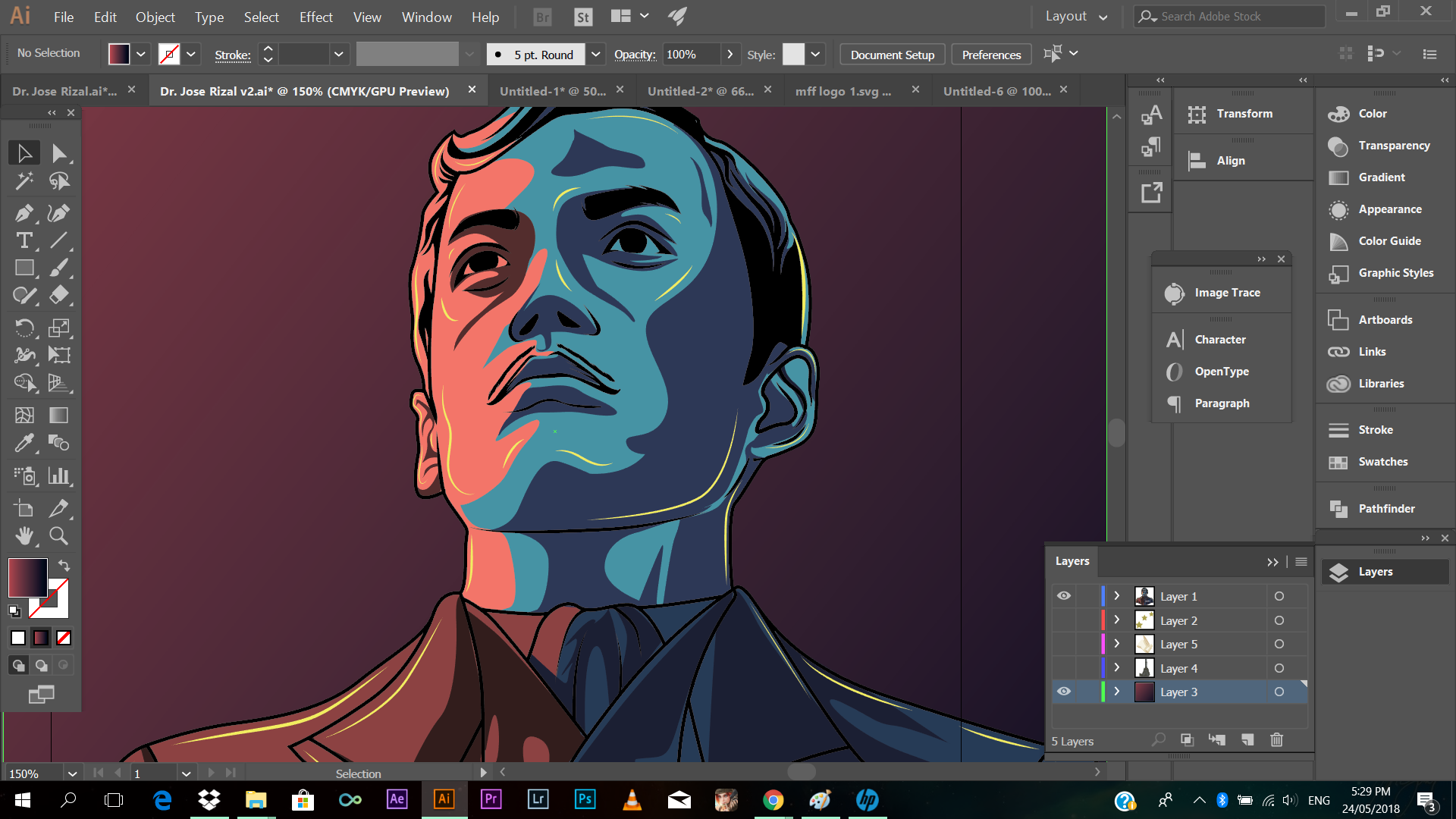Viewport: 1456px width, 819px height.
Task: Open the fill color dropdown
Action: click(141, 54)
